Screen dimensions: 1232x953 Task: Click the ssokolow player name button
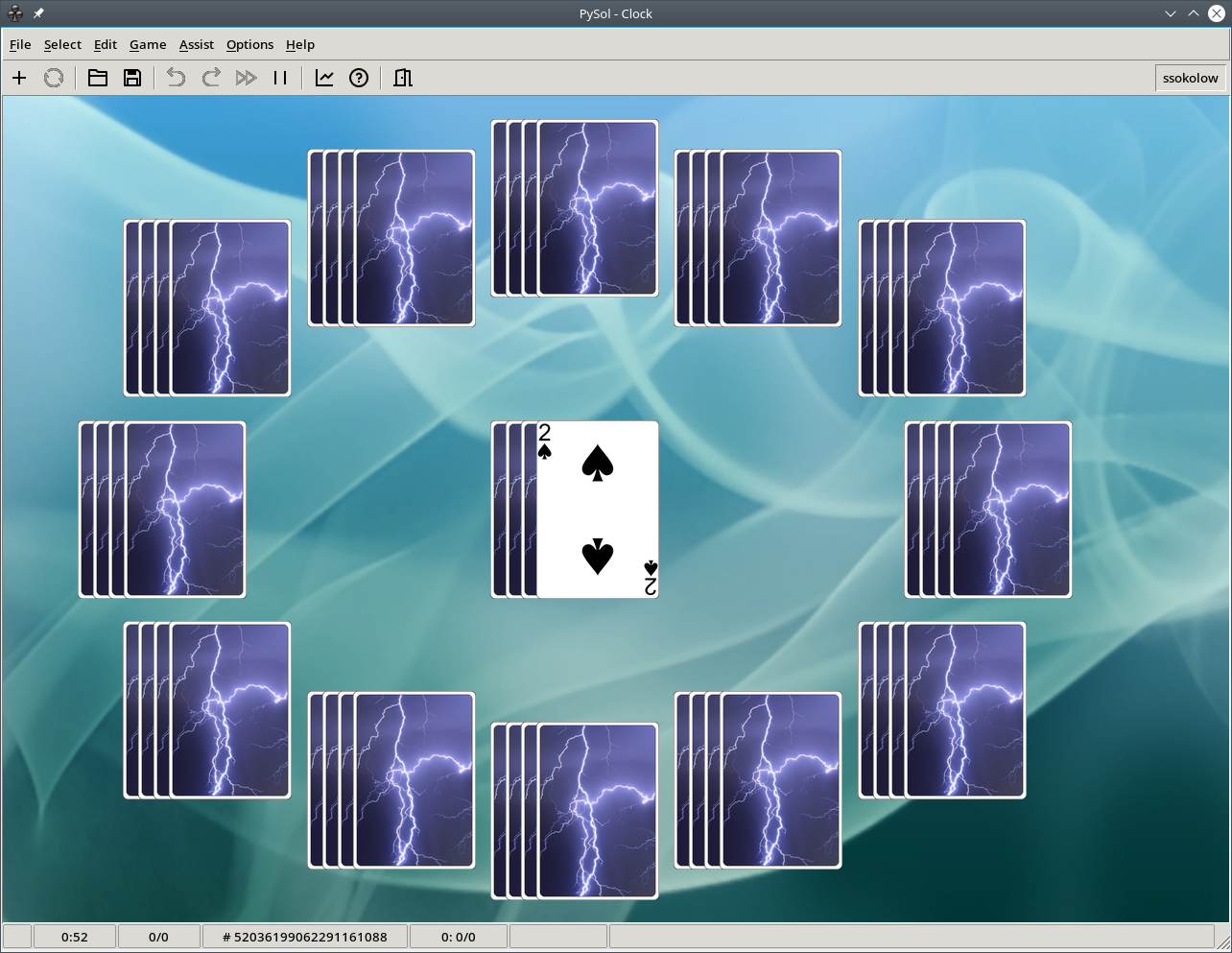pos(1190,78)
